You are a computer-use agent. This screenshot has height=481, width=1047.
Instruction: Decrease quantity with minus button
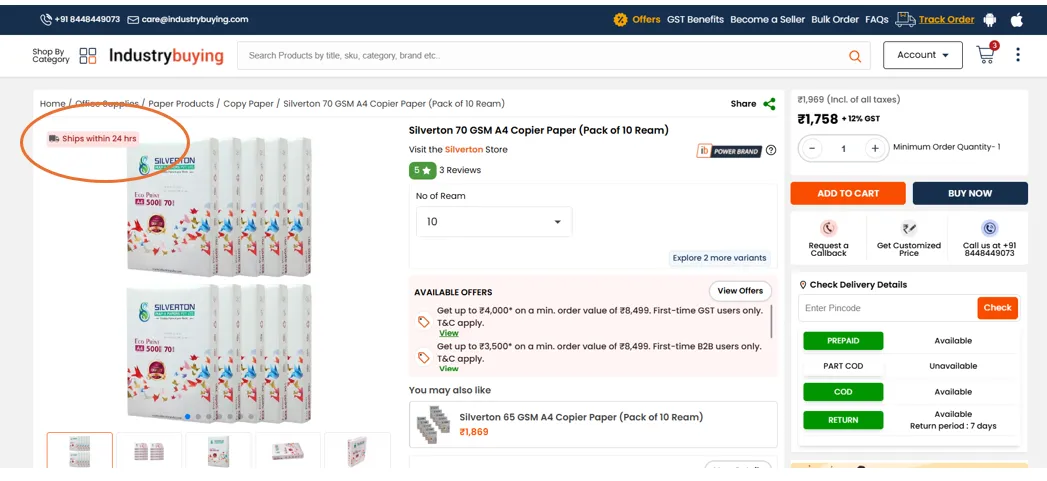(x=812, y=148)
